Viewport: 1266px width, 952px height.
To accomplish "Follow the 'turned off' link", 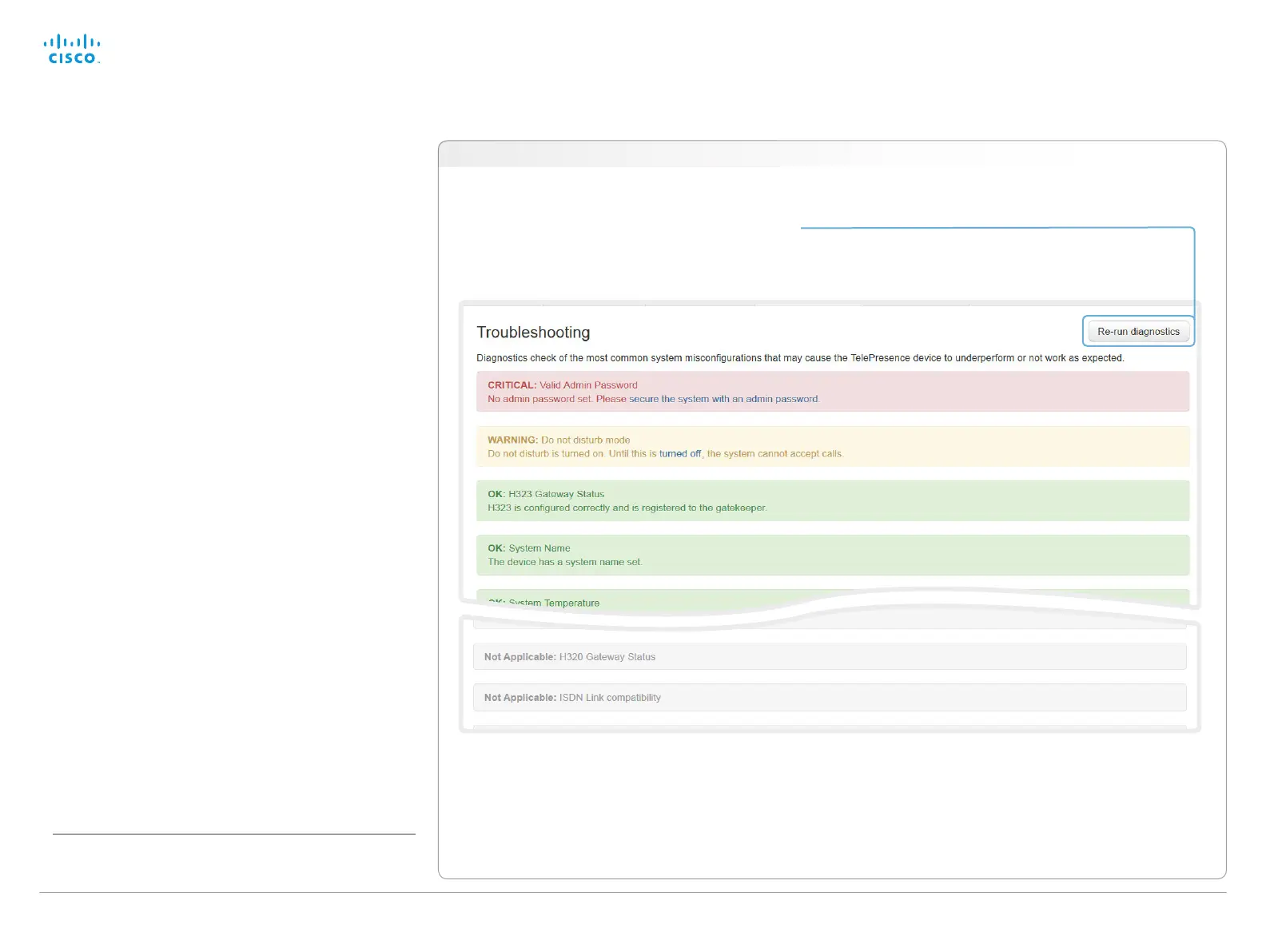I will [680, 453].
